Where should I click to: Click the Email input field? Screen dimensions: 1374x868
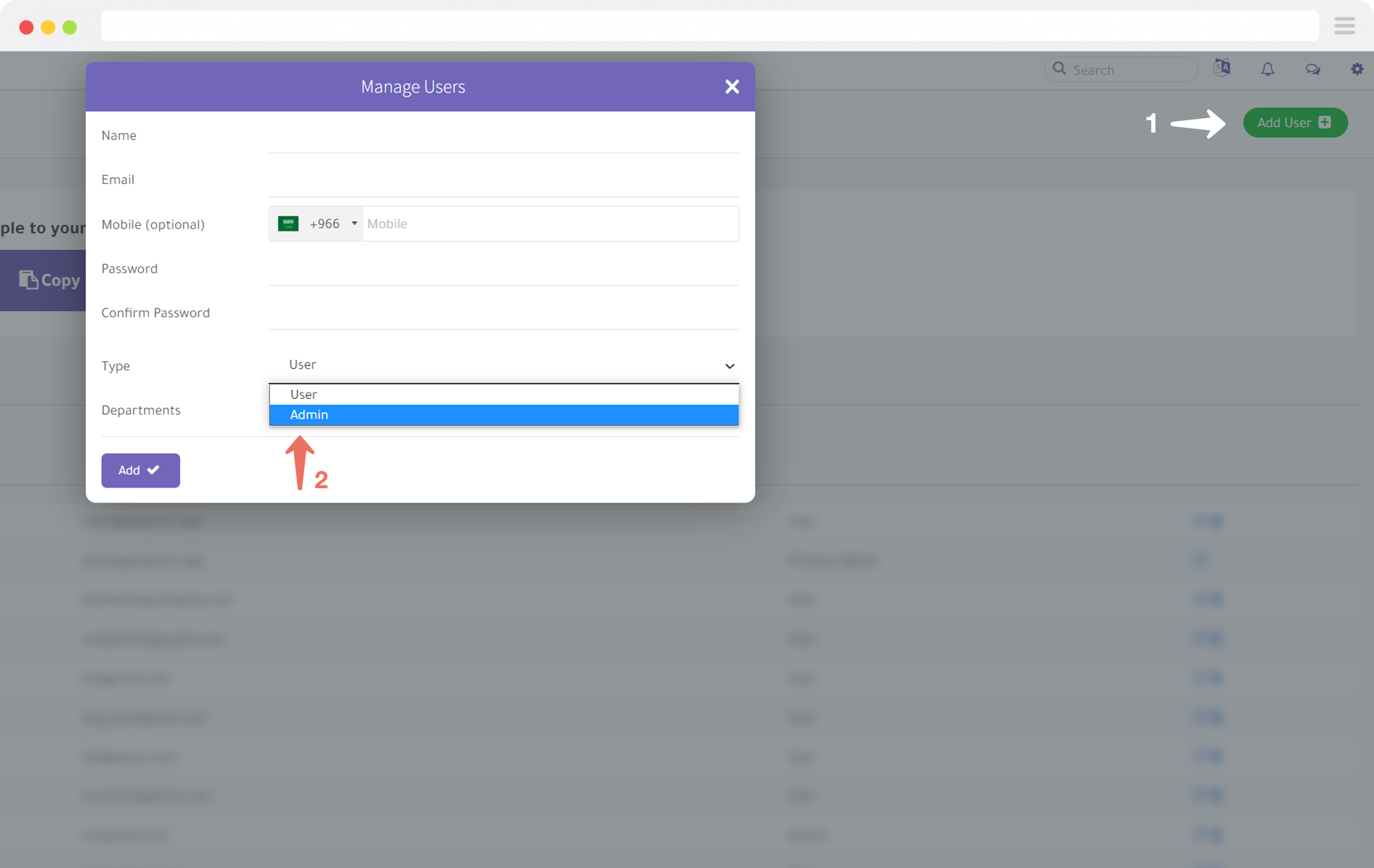click(504, 179)
